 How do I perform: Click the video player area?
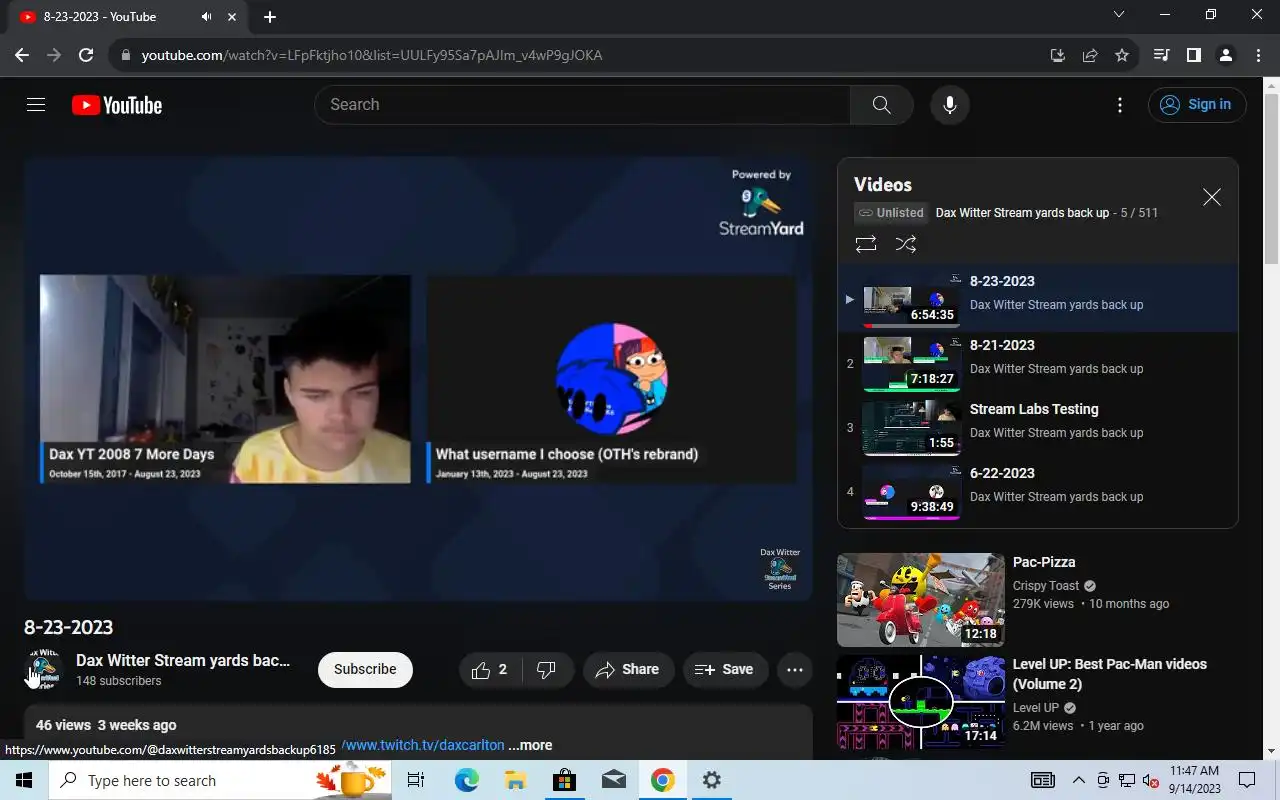click(x=418, y=378)
